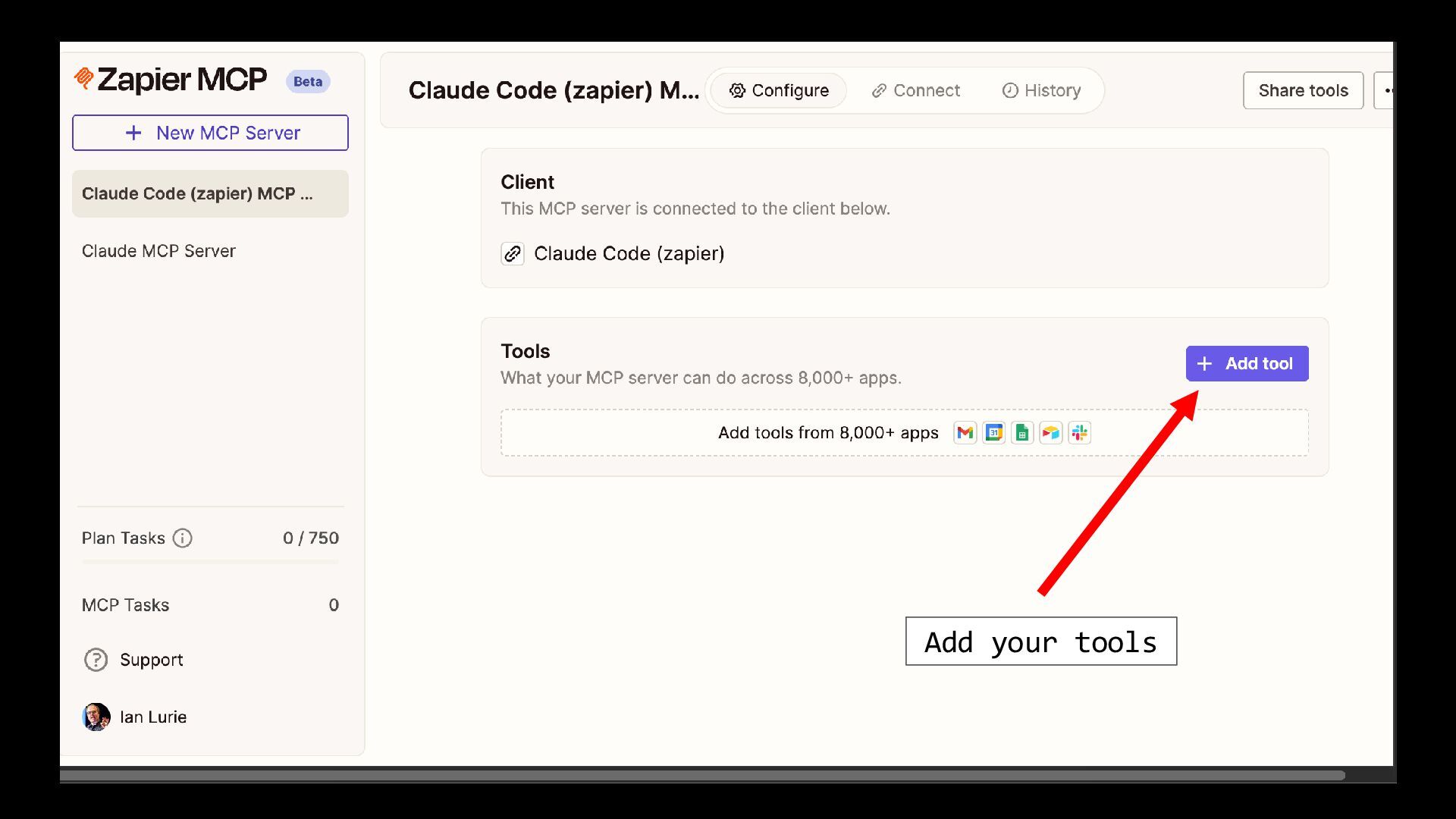
Task: Select Claude MCP Server in sidebar
Action: tap(158, 251)
